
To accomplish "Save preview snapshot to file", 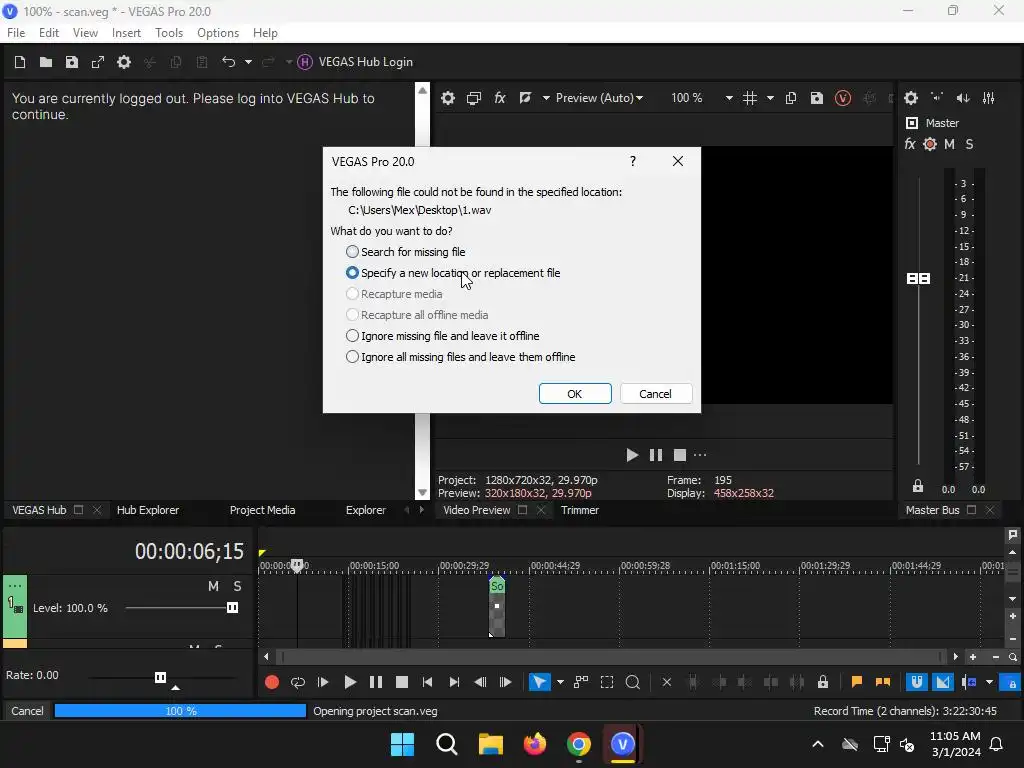I will pyautogui.click(x=817, y=98).
